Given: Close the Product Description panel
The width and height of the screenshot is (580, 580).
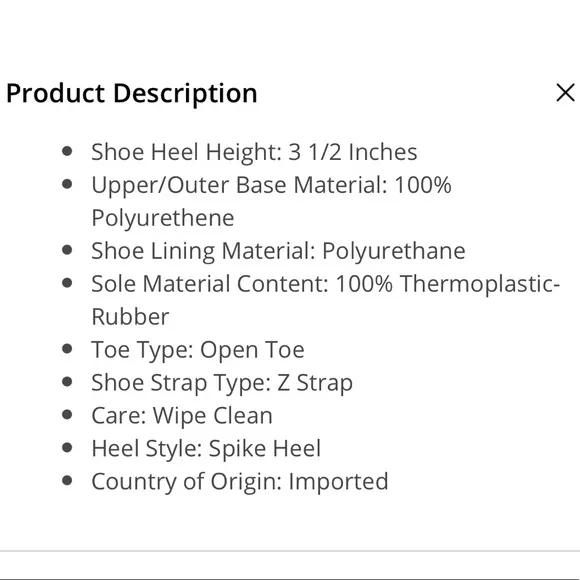Looking at the screenshot, I should coord(565,92).
